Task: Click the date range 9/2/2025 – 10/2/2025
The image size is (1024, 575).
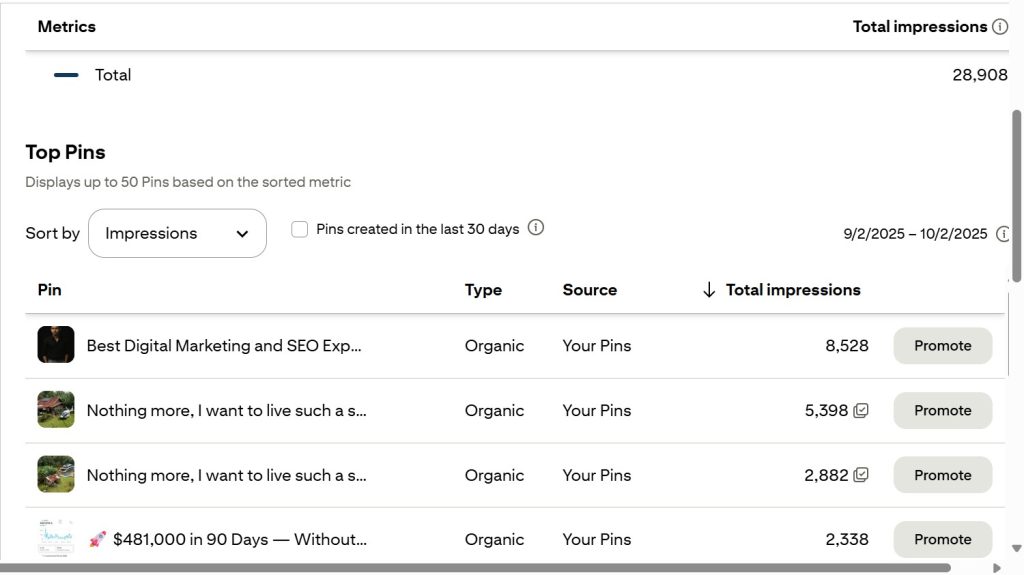Action: coord(915,234)
